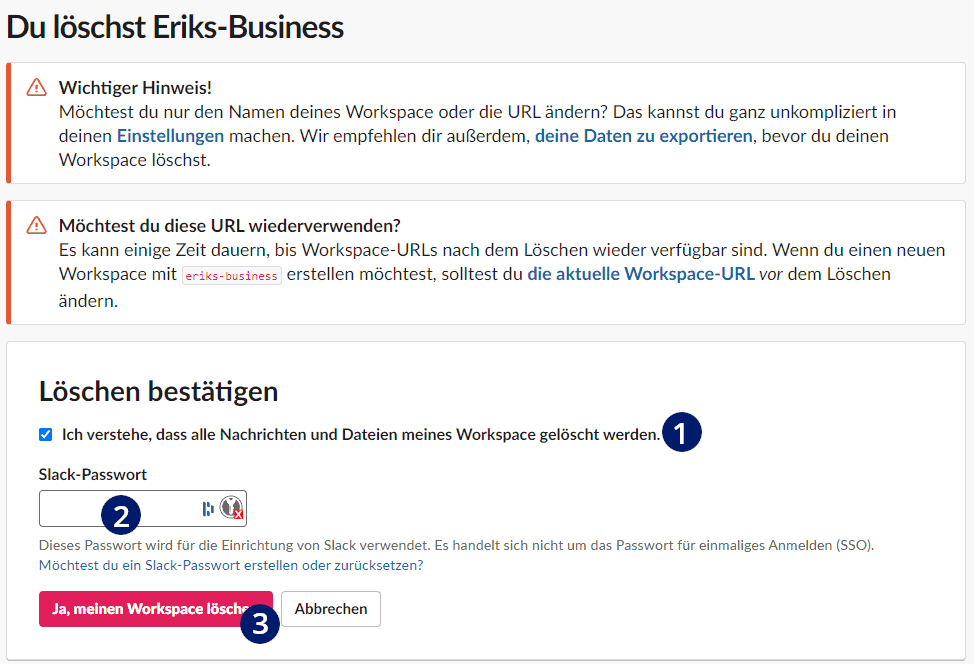Click 'Möchtest du diese URL wiederverwenden?' heading
Viewport: 974px width, 664px height.
(230, 225)
